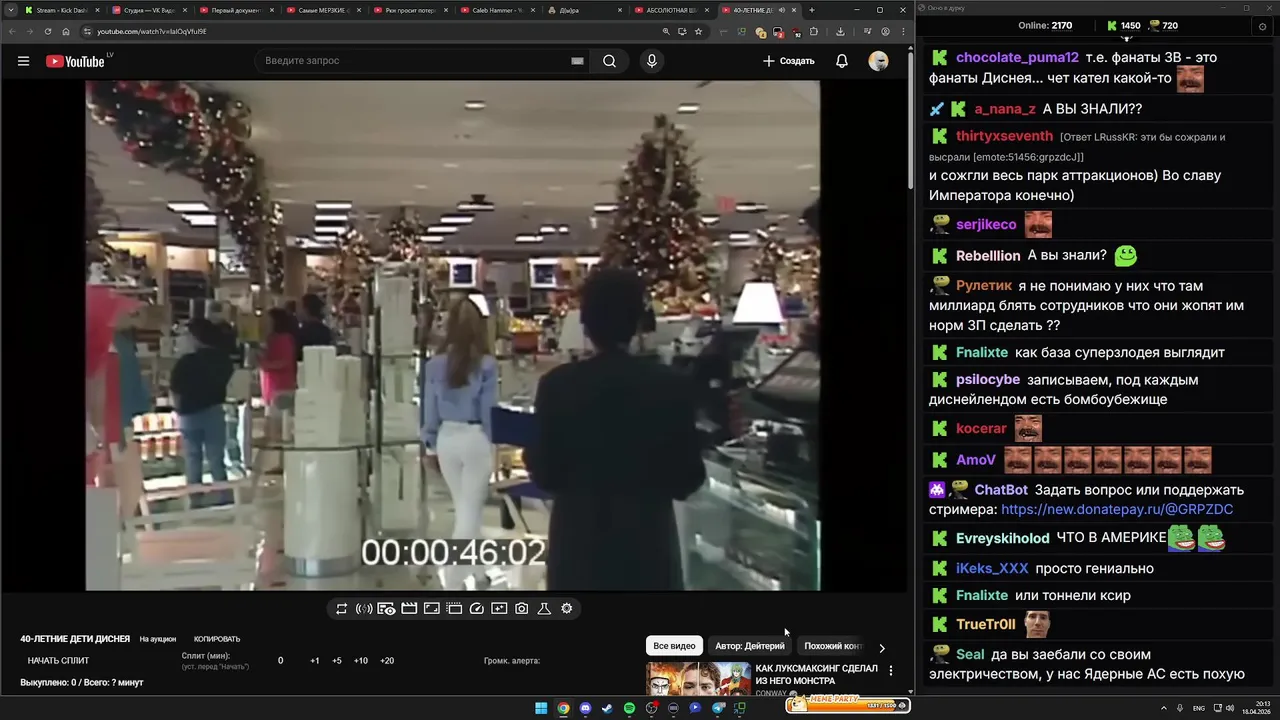Show hidden system tray icons chevron
The height and width of the screenshot is (720, 1280).
coord(1164,708)
